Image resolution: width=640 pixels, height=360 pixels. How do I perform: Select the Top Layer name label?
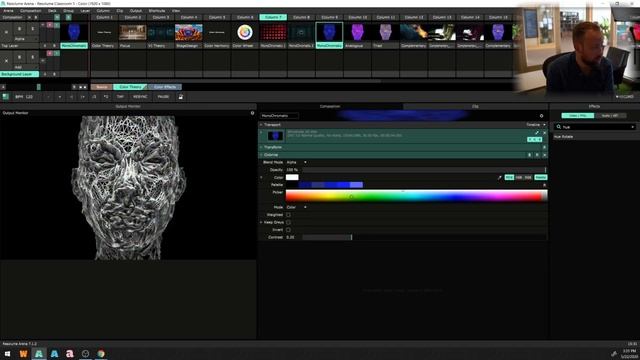19,46
